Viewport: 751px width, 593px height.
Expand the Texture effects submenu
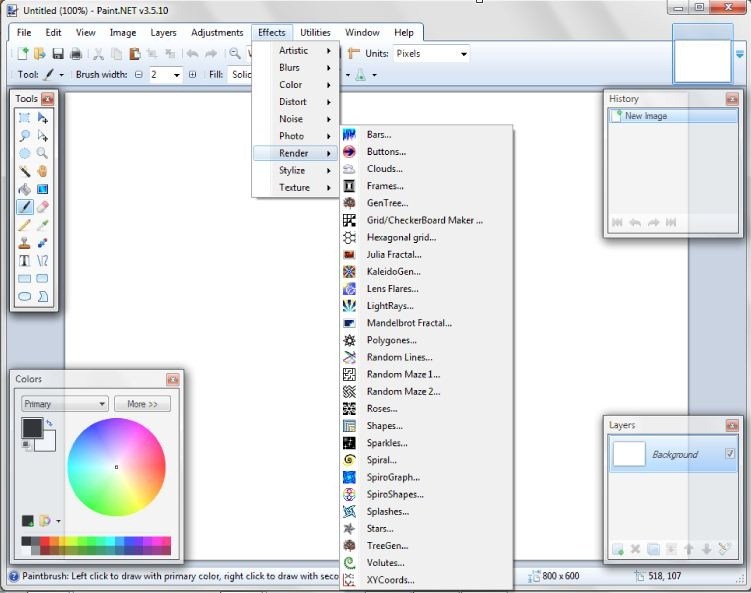pyautogui.click(x=296, y=187)
